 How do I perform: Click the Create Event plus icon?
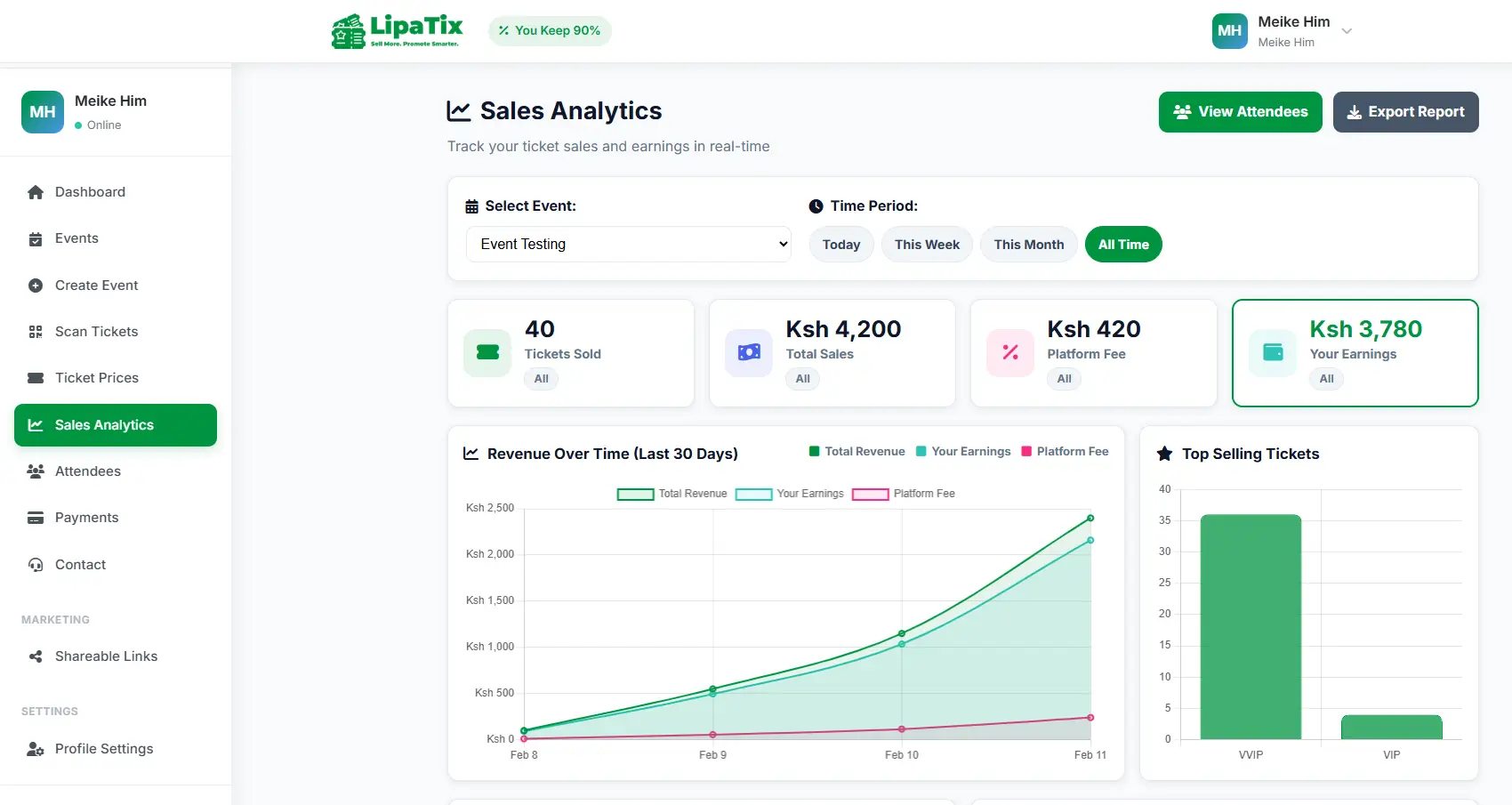point(36,286)
